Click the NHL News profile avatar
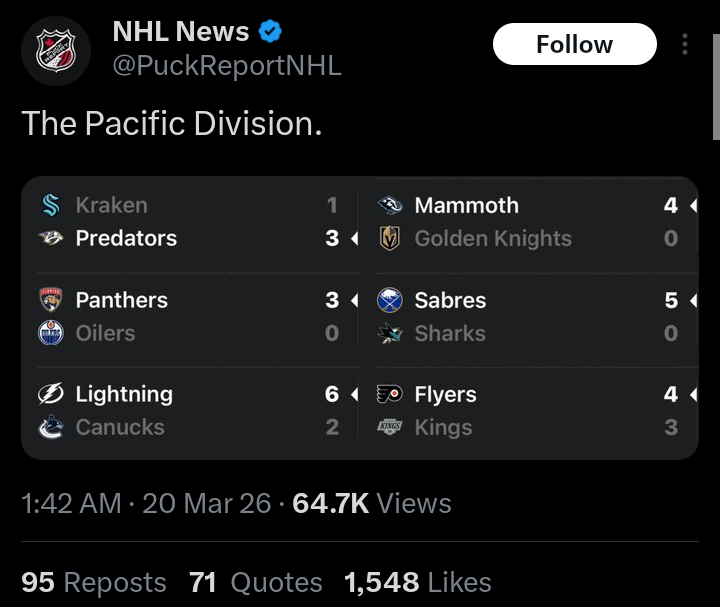 tap(55, 50)
